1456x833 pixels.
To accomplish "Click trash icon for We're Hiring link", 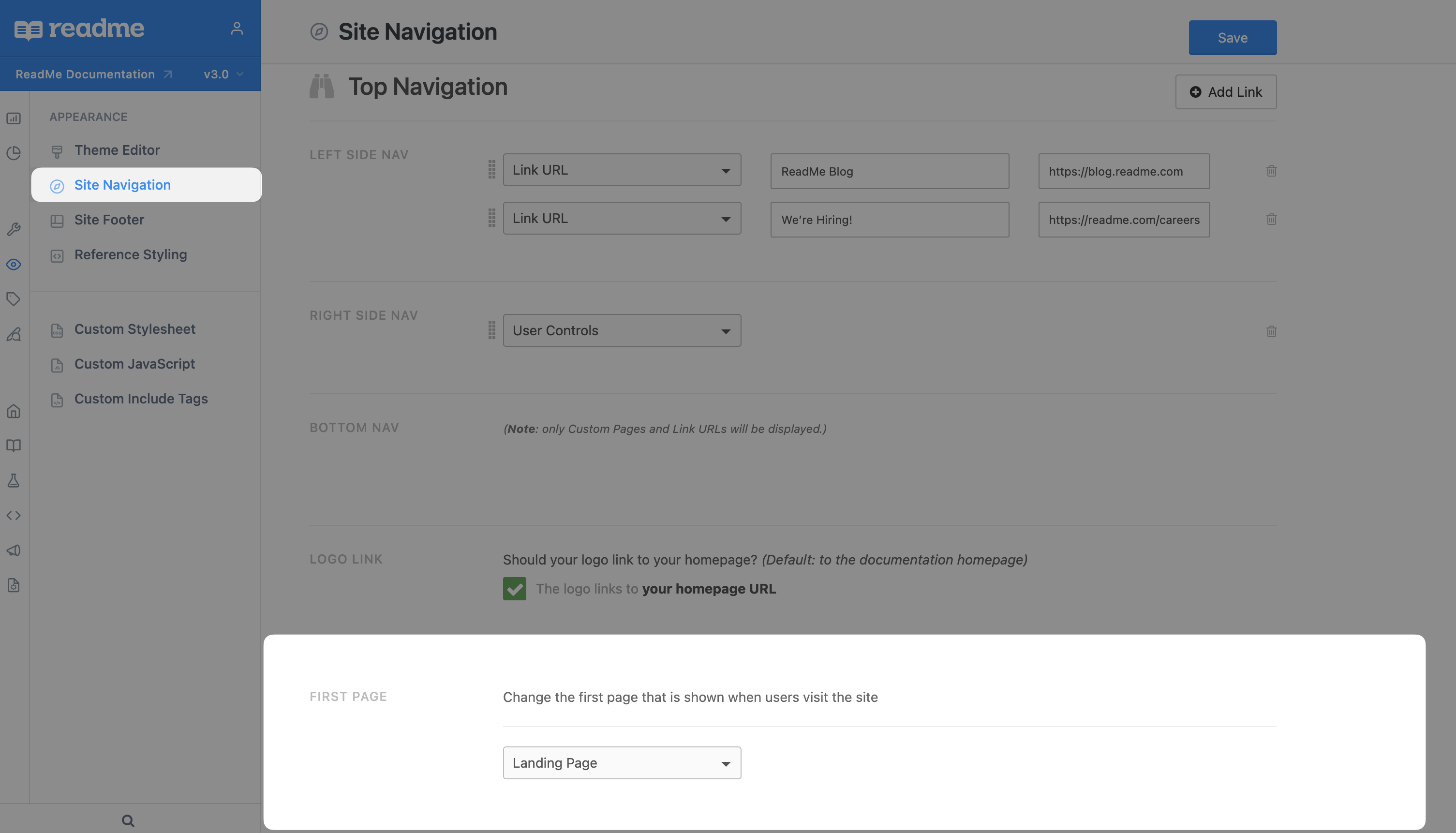I will point(1271,219).
